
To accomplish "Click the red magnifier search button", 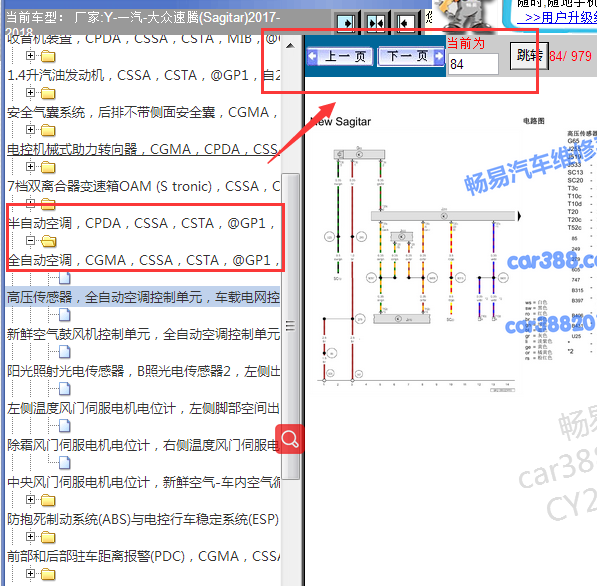I will point(290,439).
